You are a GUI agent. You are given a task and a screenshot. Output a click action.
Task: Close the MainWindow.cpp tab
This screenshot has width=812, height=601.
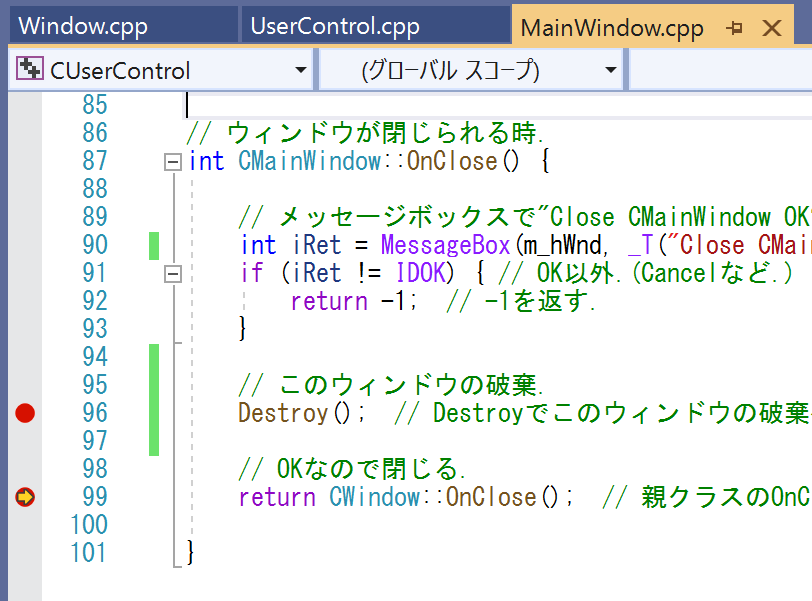772,28
